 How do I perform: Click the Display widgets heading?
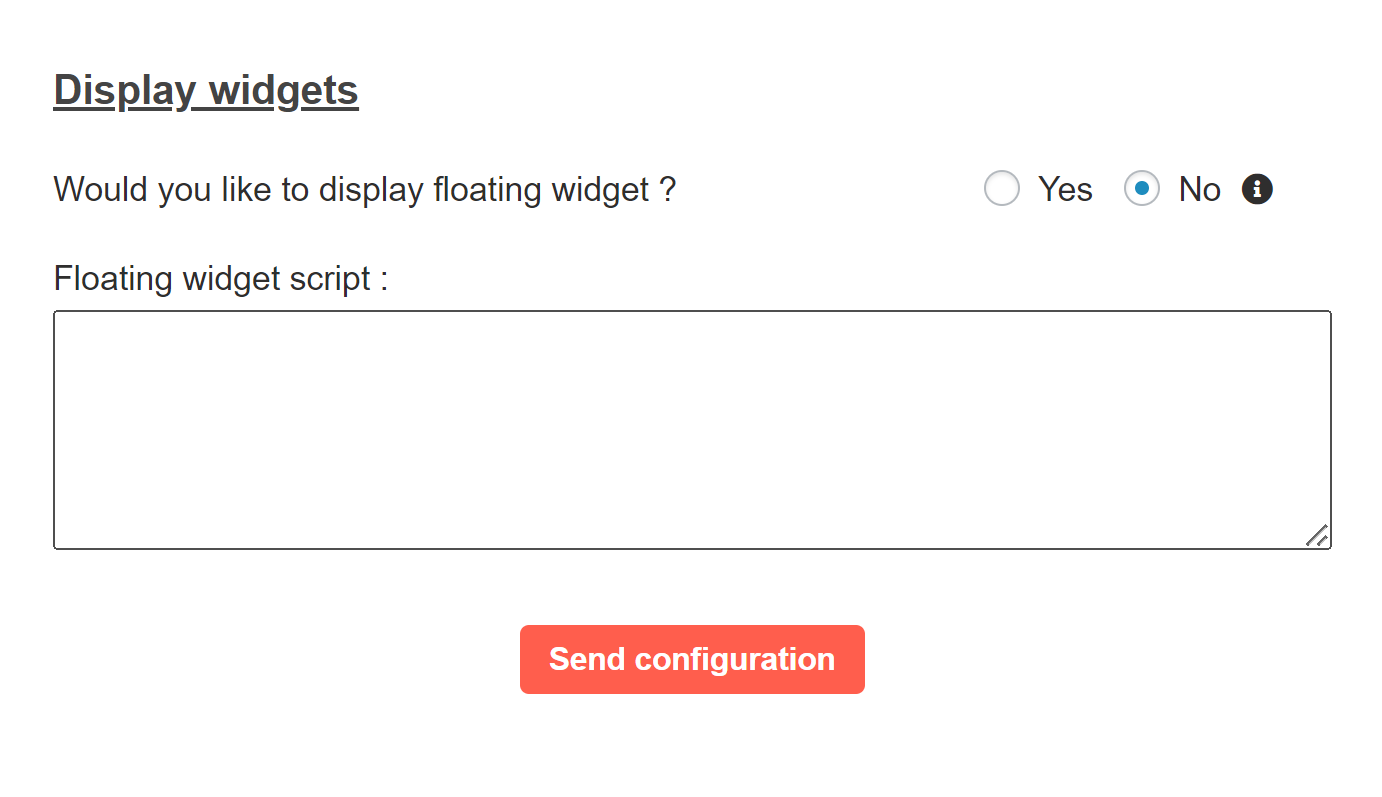(206, 90)
